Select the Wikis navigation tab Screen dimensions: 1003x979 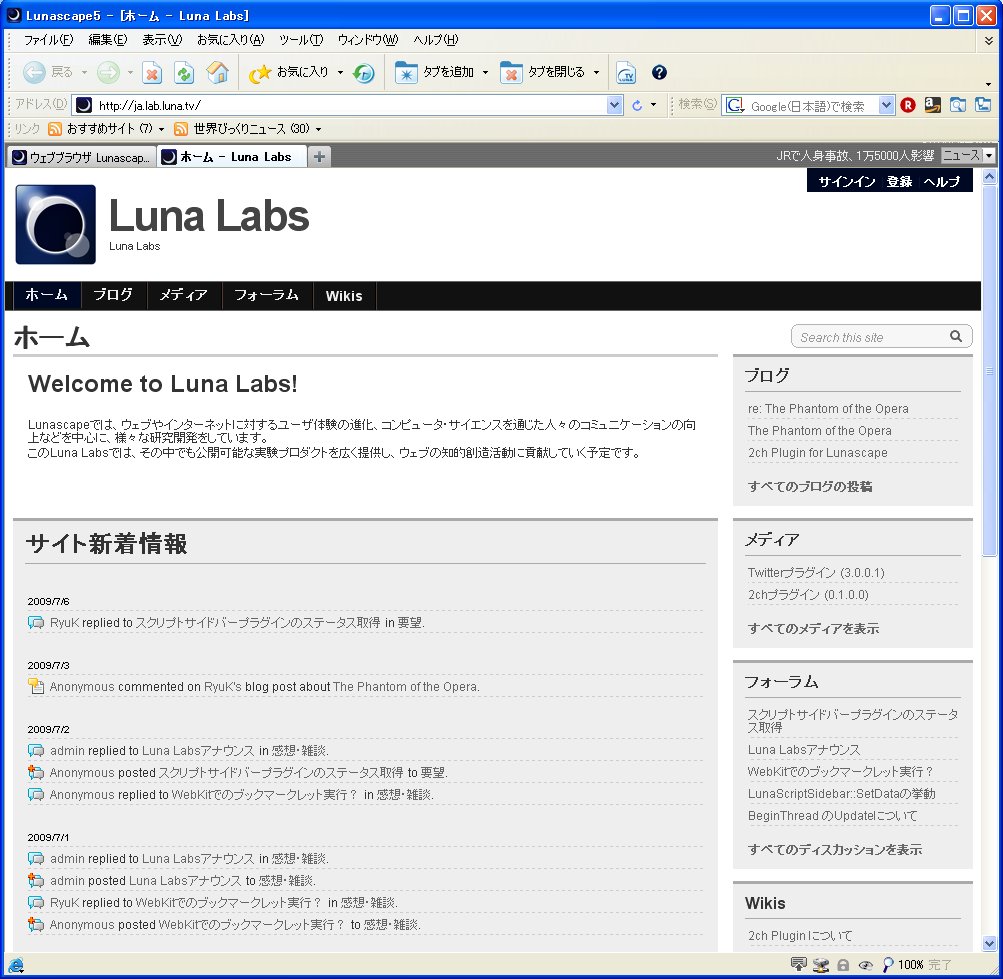(x=344, y=295)
